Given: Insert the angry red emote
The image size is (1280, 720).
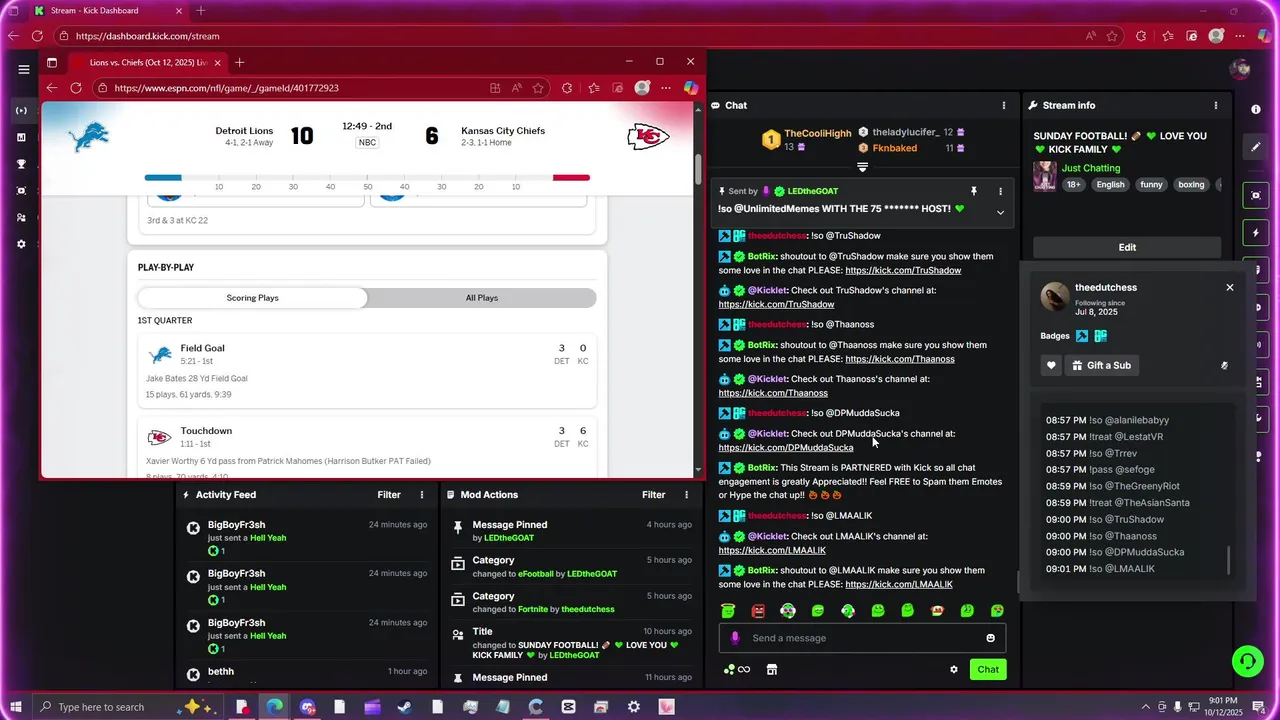Looking at the screenshot, I should point(758,610).
